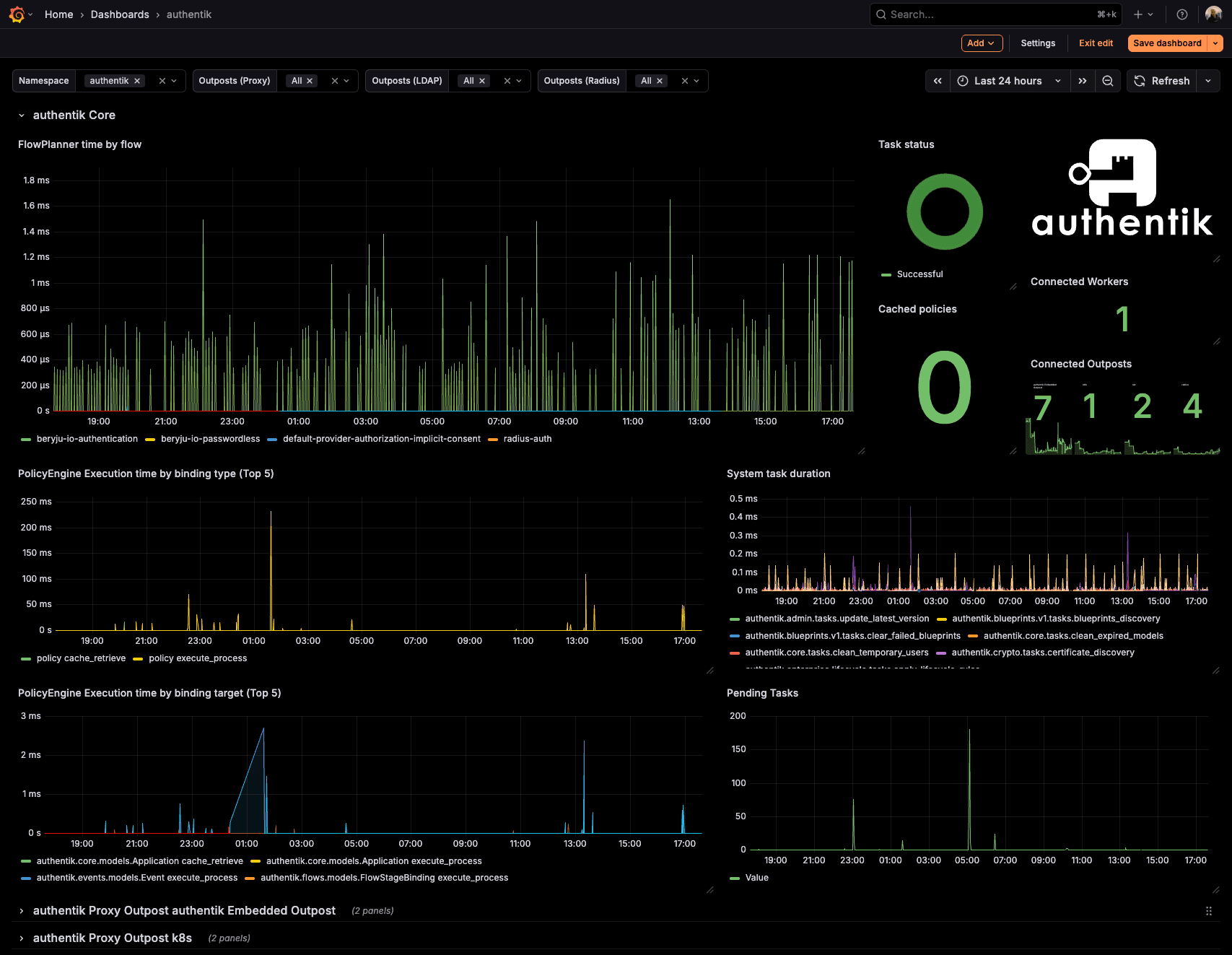Open the help question mark icon
1232x955 pixels.
click(x=1181, y=14)
